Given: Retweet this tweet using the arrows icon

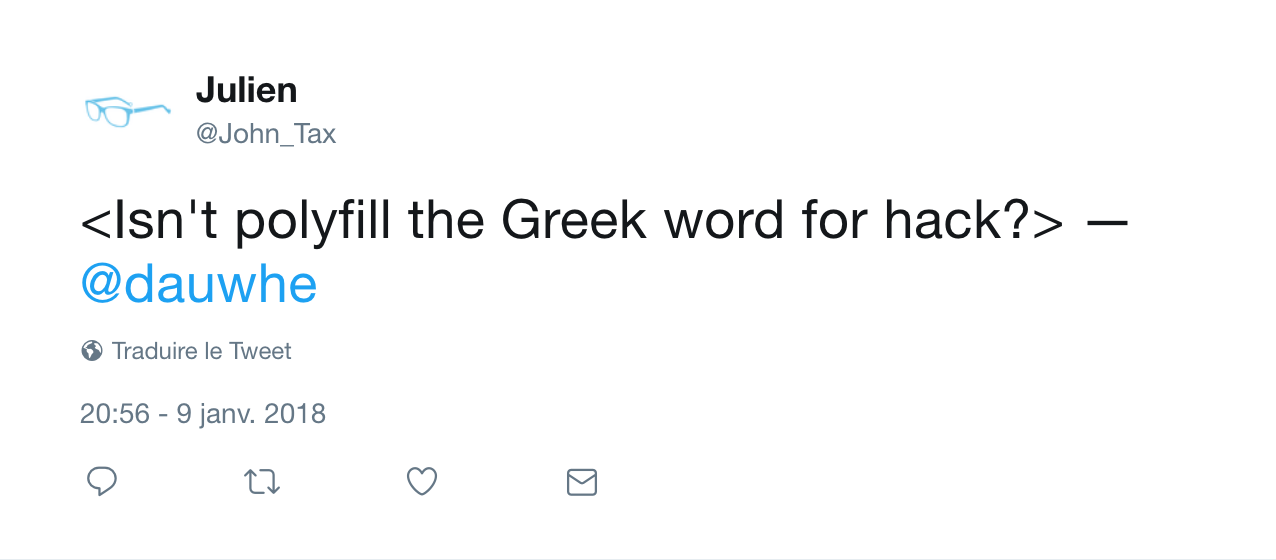Looking at the screenshot, I should (x=262, y=482).
